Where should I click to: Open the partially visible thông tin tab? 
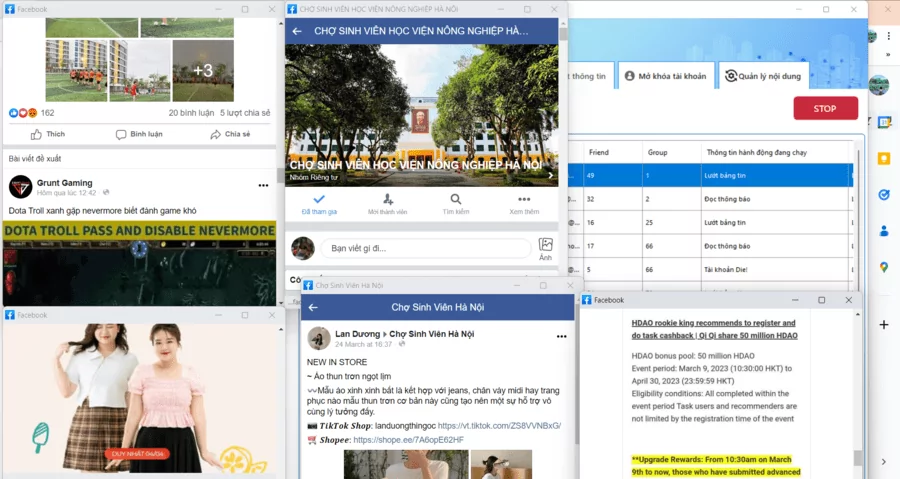click(589, 76)
